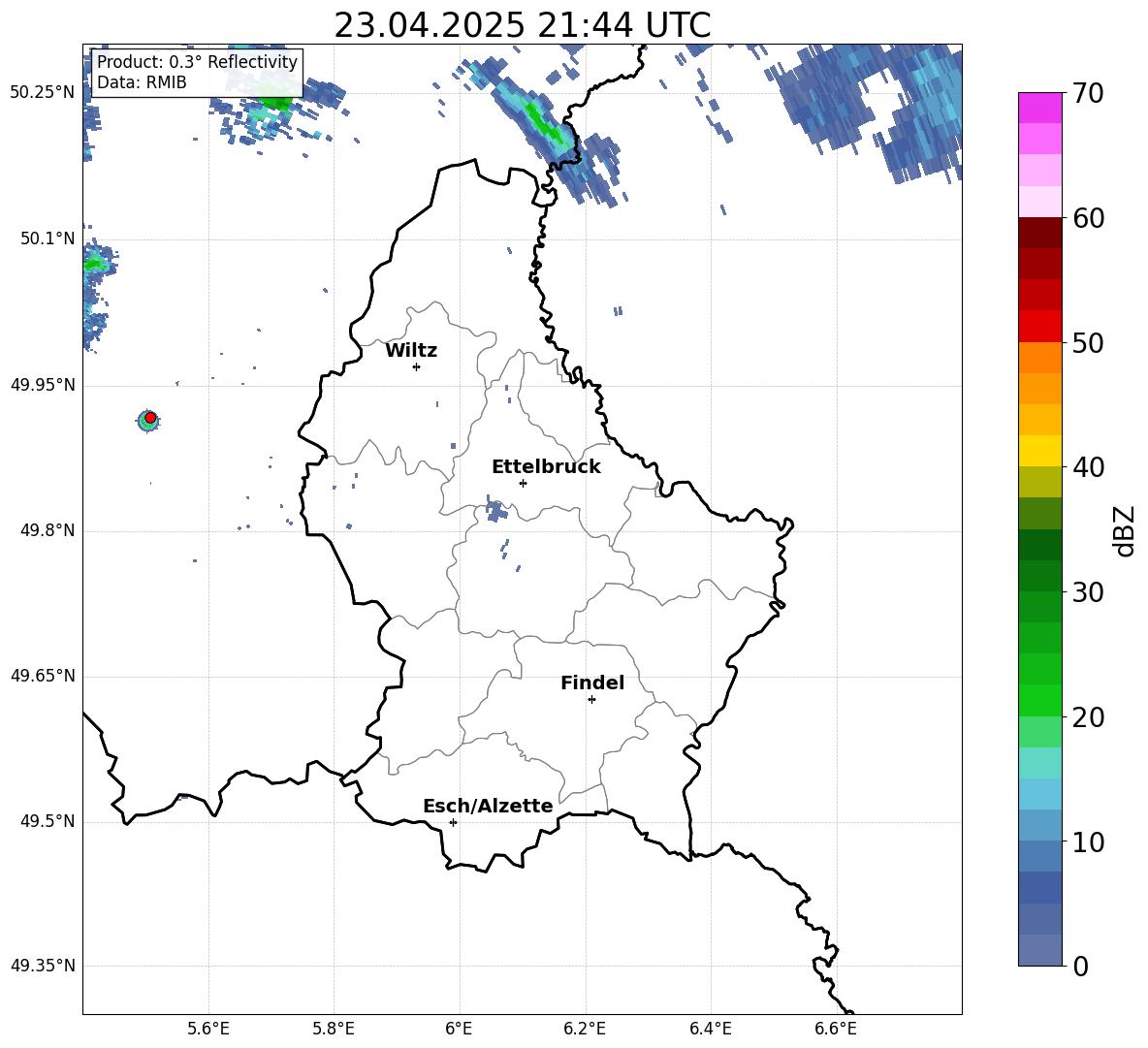Click the 49.65°N latitude label
Image resolution: width=1148 pixels, height=1048 pixels.
pos(43,676)
